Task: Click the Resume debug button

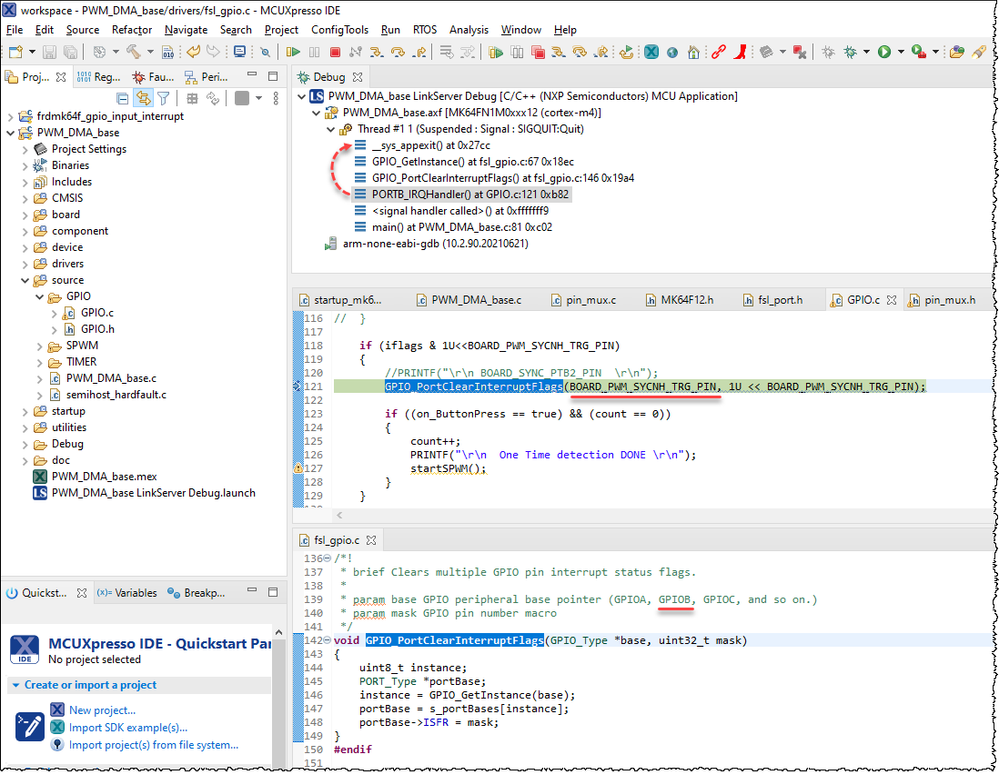Action: (293, 52)
